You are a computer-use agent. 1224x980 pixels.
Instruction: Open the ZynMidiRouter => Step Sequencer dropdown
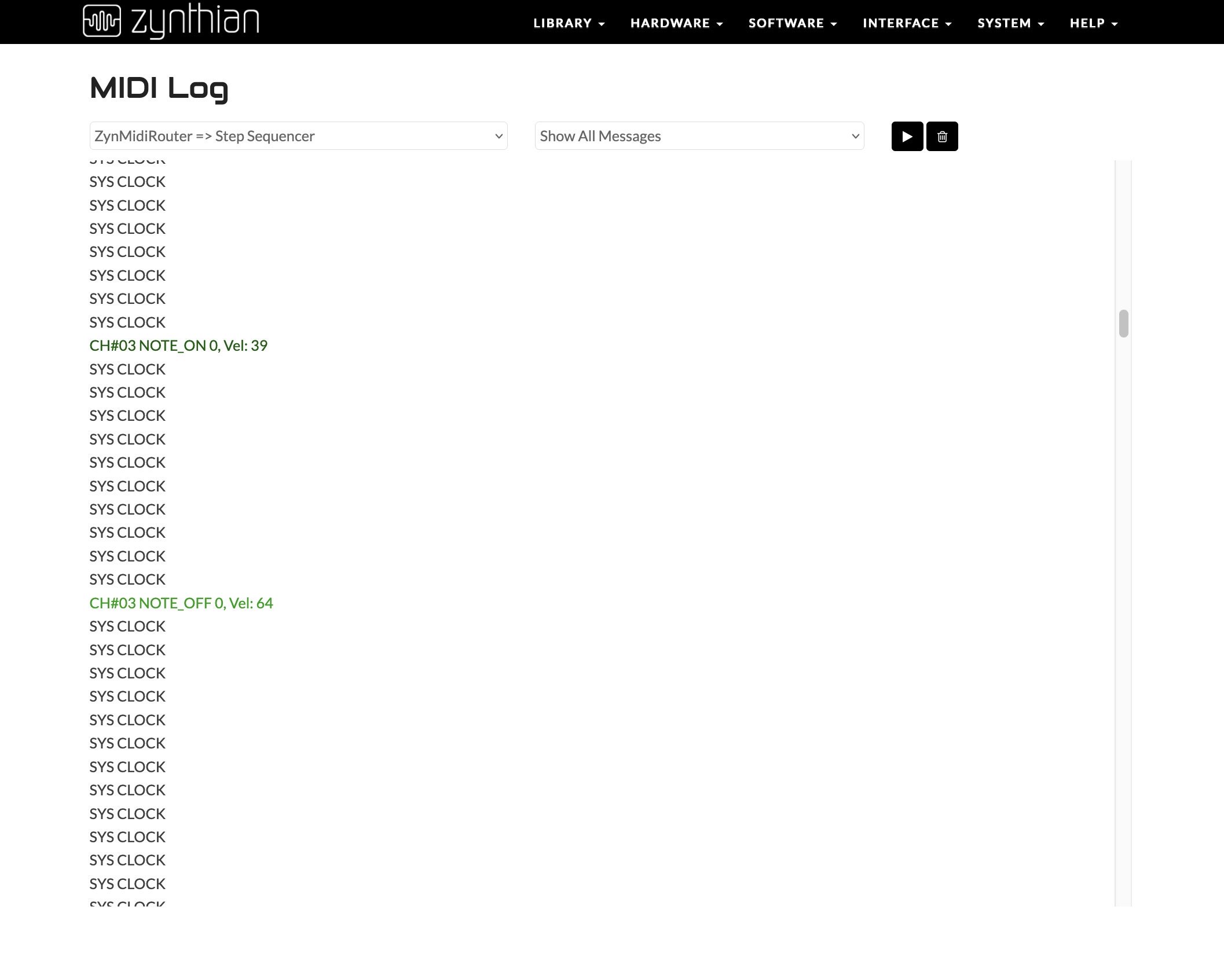pos(298,136)
